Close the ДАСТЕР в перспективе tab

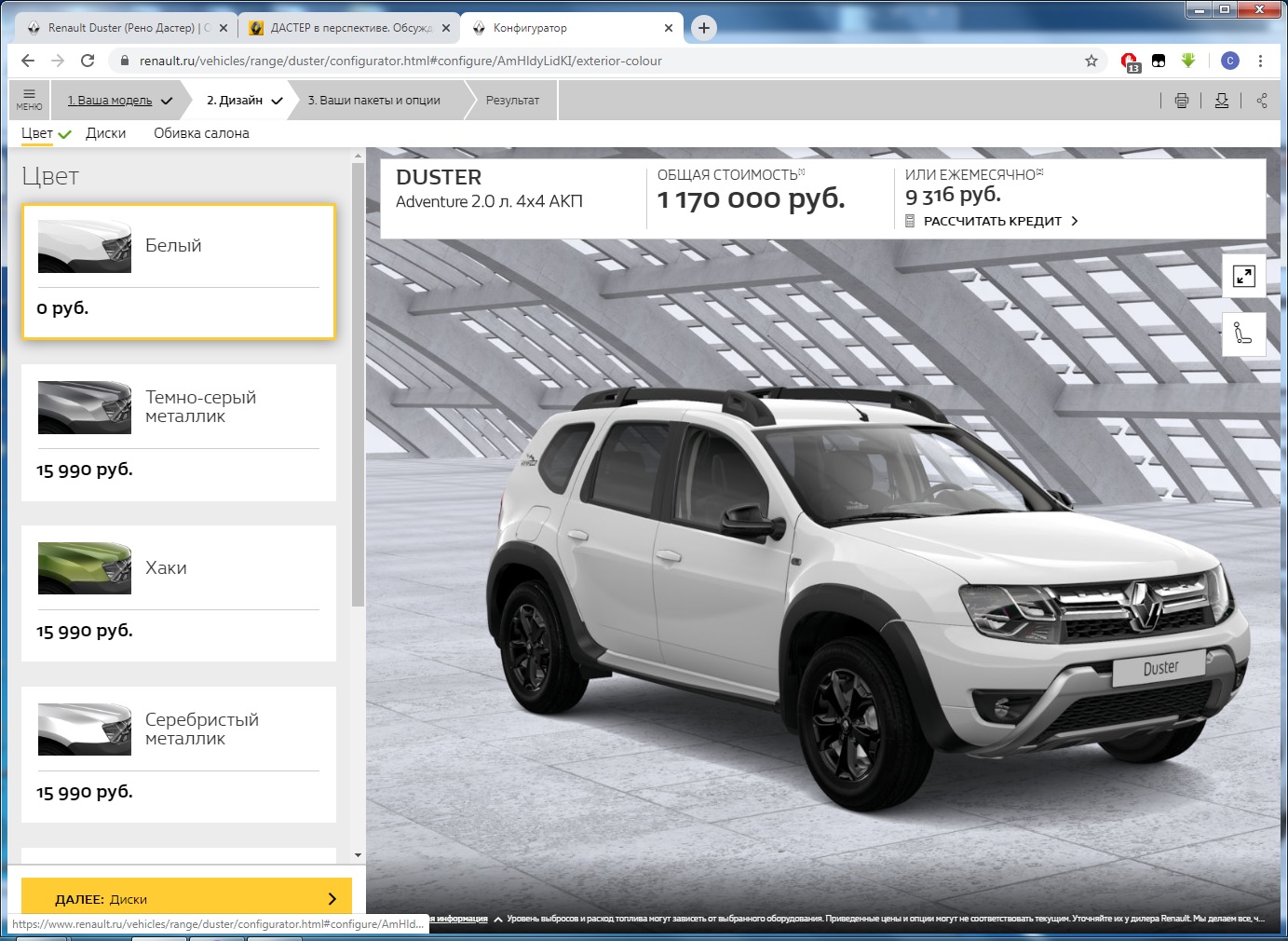click(x=446, y=28)
